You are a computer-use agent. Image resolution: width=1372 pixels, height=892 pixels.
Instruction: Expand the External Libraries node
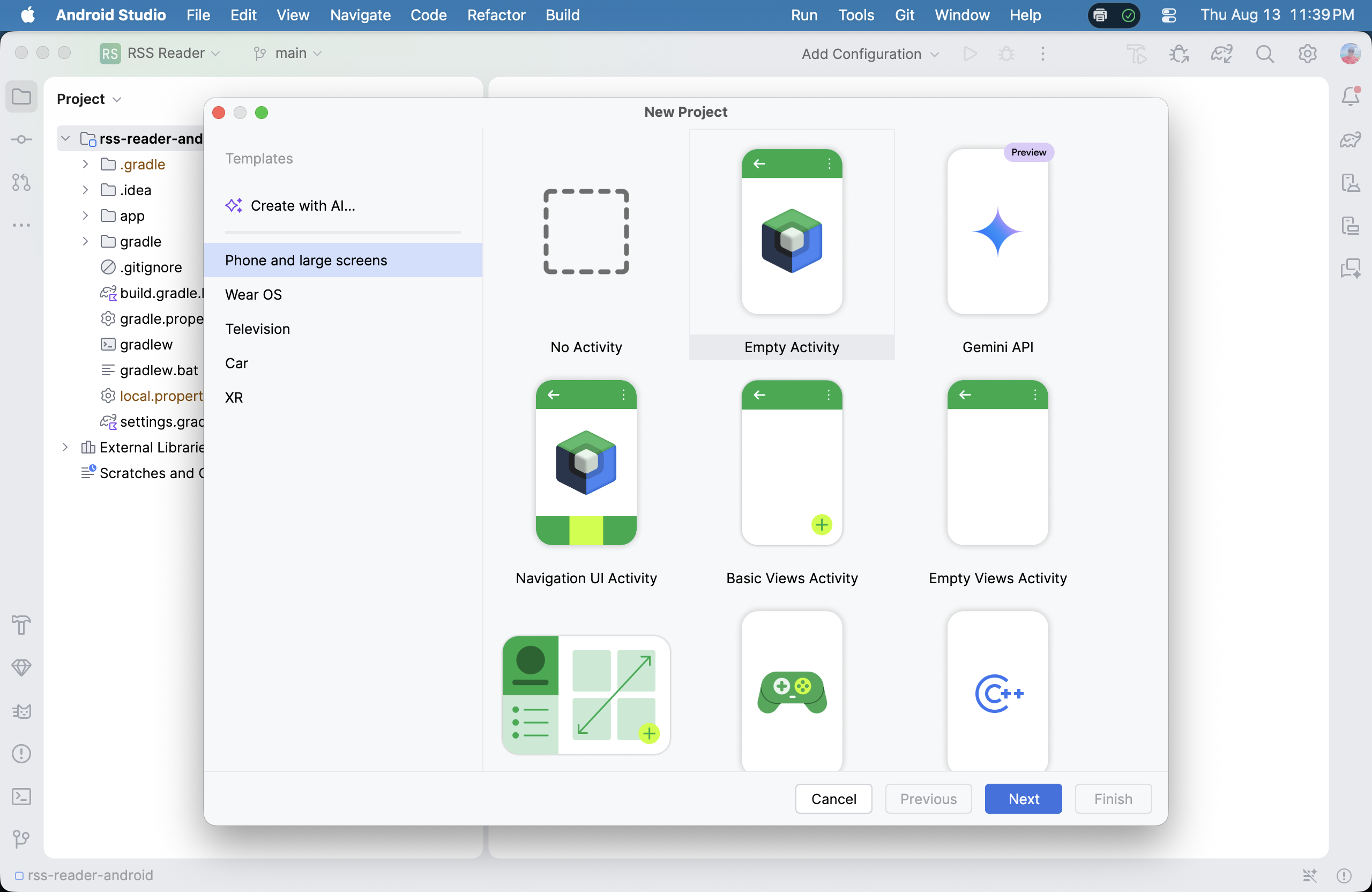click(x=65, y=448)
